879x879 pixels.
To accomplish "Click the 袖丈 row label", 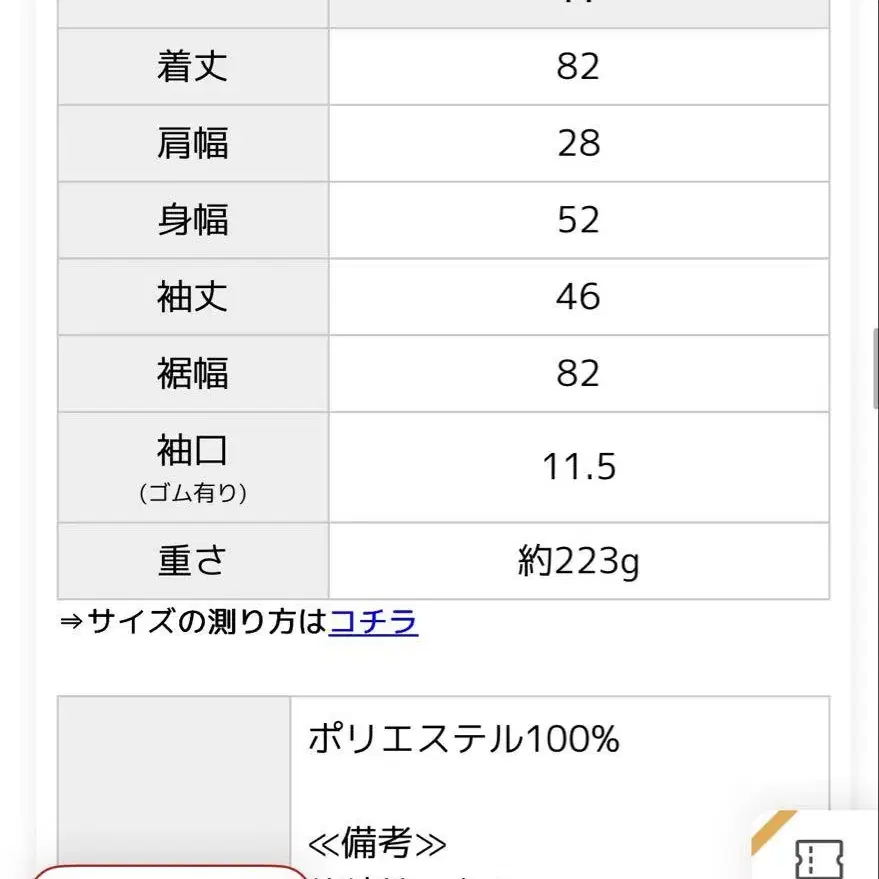I will pyautogui.click(x=193, y=297).
